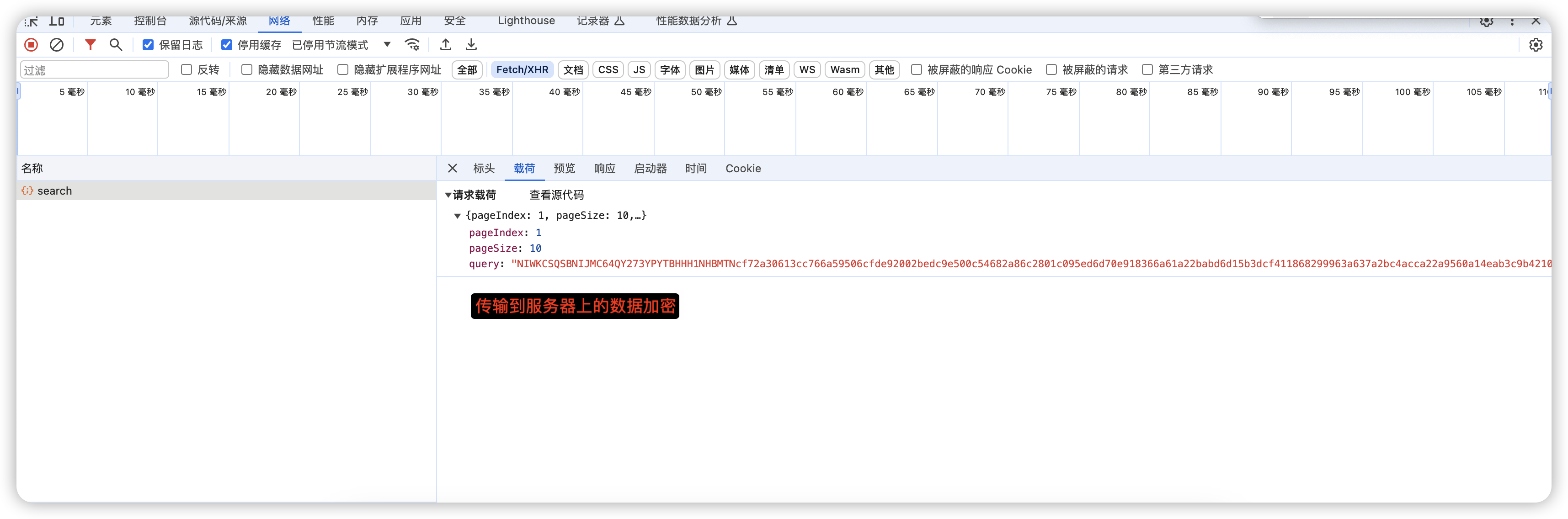Screen dimensions: 1568x519
Task: Enable 隐藏扩展程序网址 checkbox
Action: coord(343,70)
